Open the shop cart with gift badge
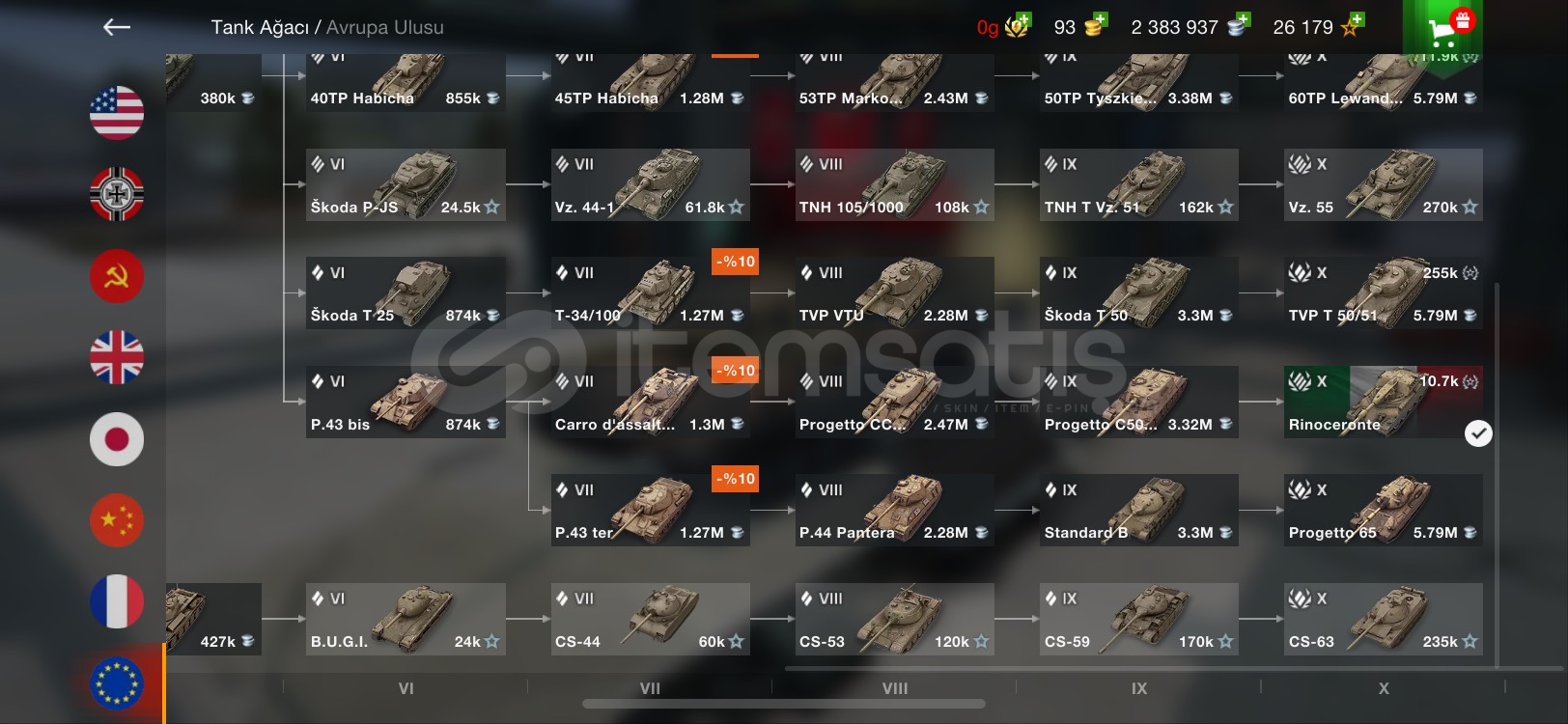 point(1442,27)
